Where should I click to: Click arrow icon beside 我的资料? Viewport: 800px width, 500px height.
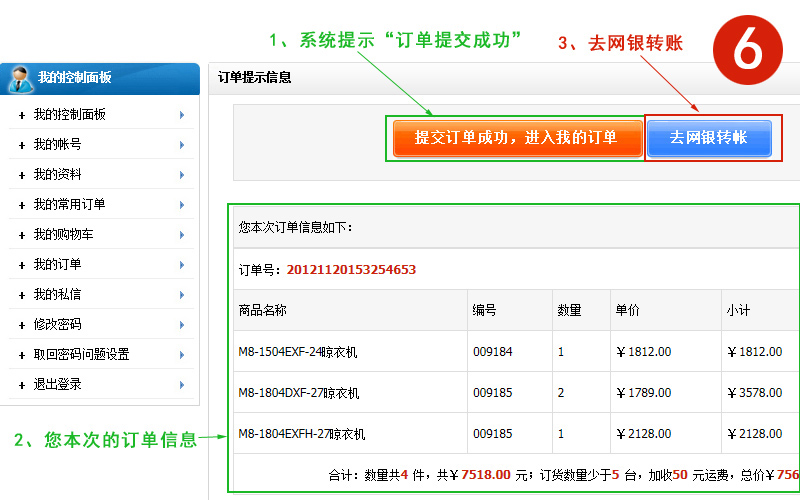coord(182,175)
